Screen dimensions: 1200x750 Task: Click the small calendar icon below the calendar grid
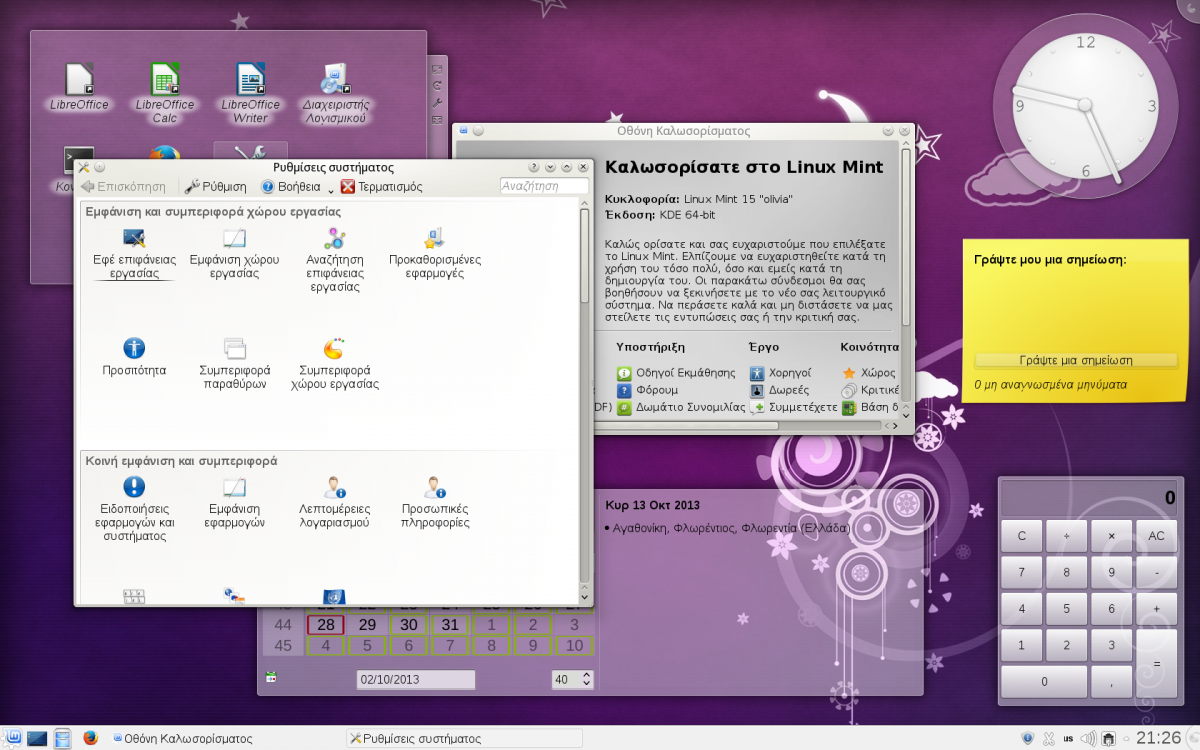(x=271, y=678)
